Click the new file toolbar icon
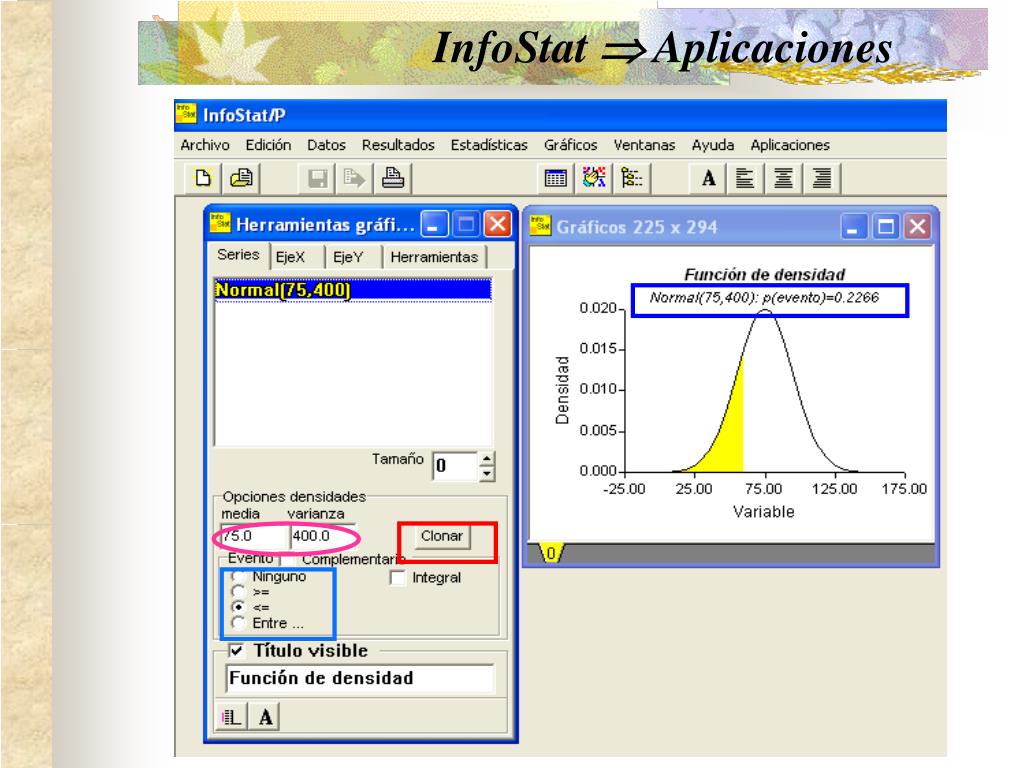The image size is (1024, 768). point(203,178)
